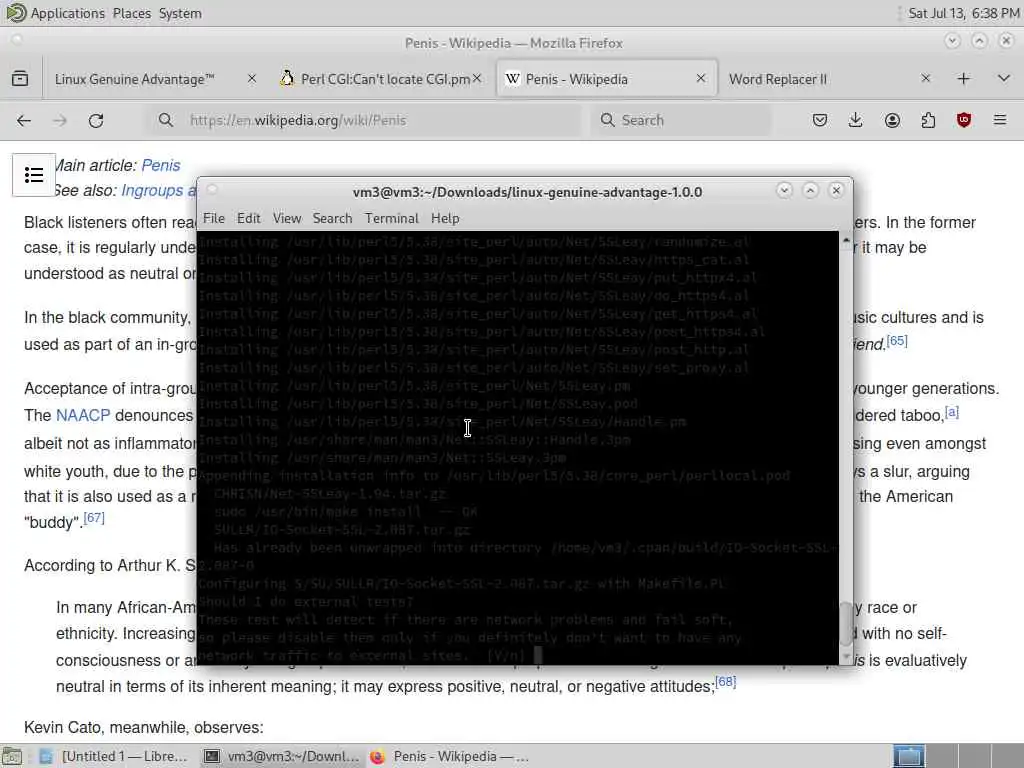
Task: Follow the 'Penis' main article link
Action: (x=161, y=165)
